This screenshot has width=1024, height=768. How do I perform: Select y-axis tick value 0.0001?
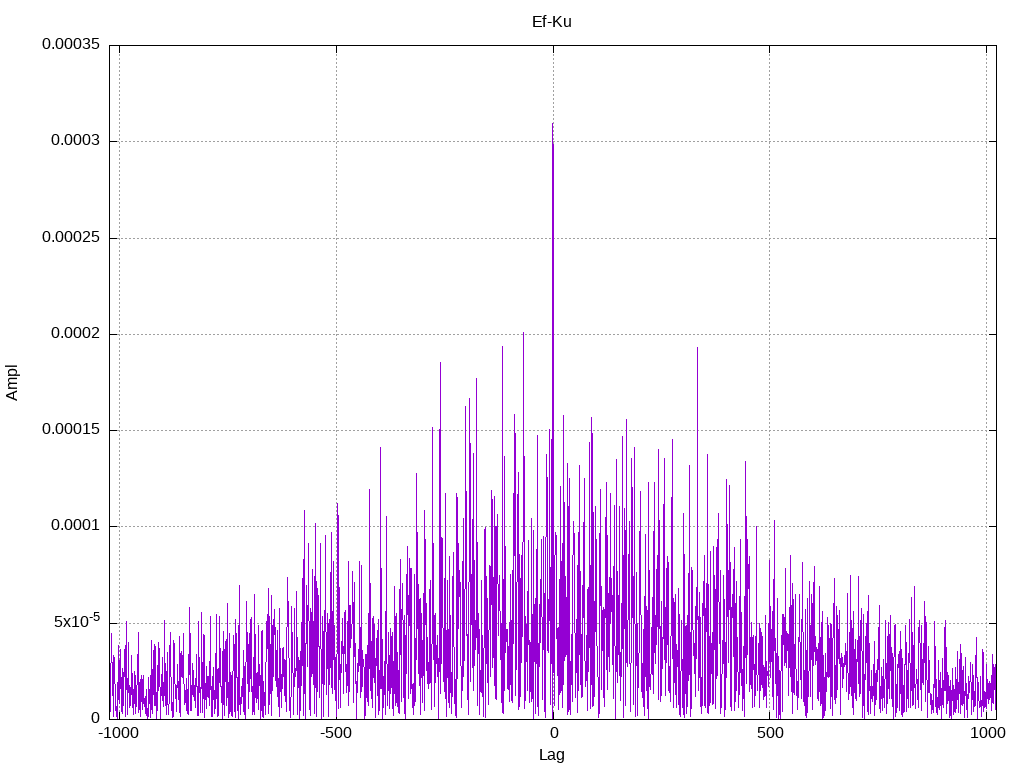pyautogui.click(x=76, y=525)
